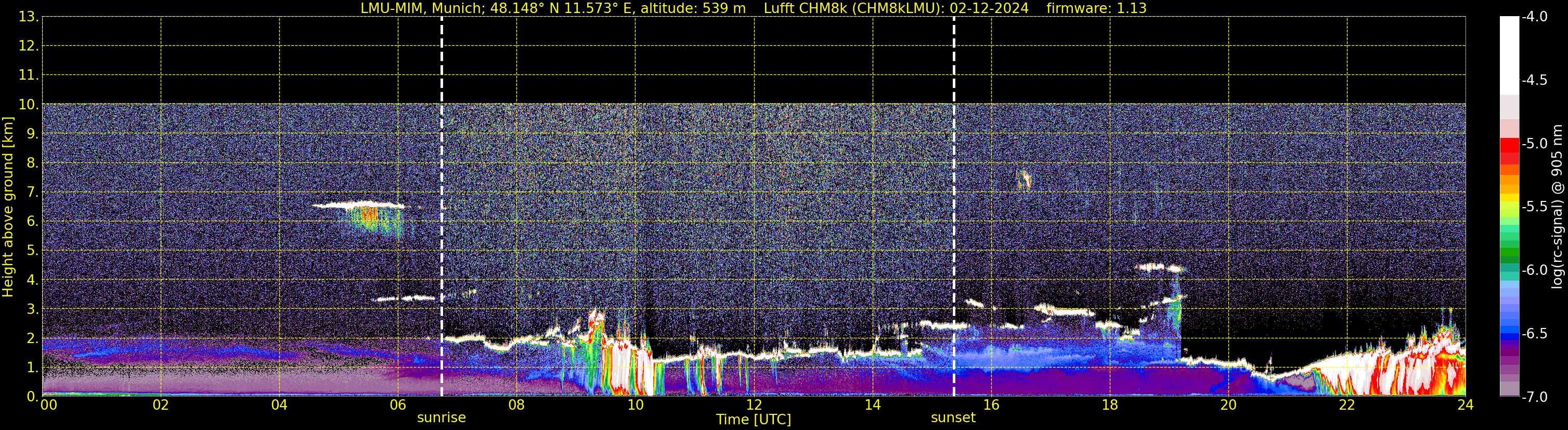Click the 'Time [UTC]' axis title
This screenshot has height=430, width=1568.
pyautogui.click(x=754, y=420)
